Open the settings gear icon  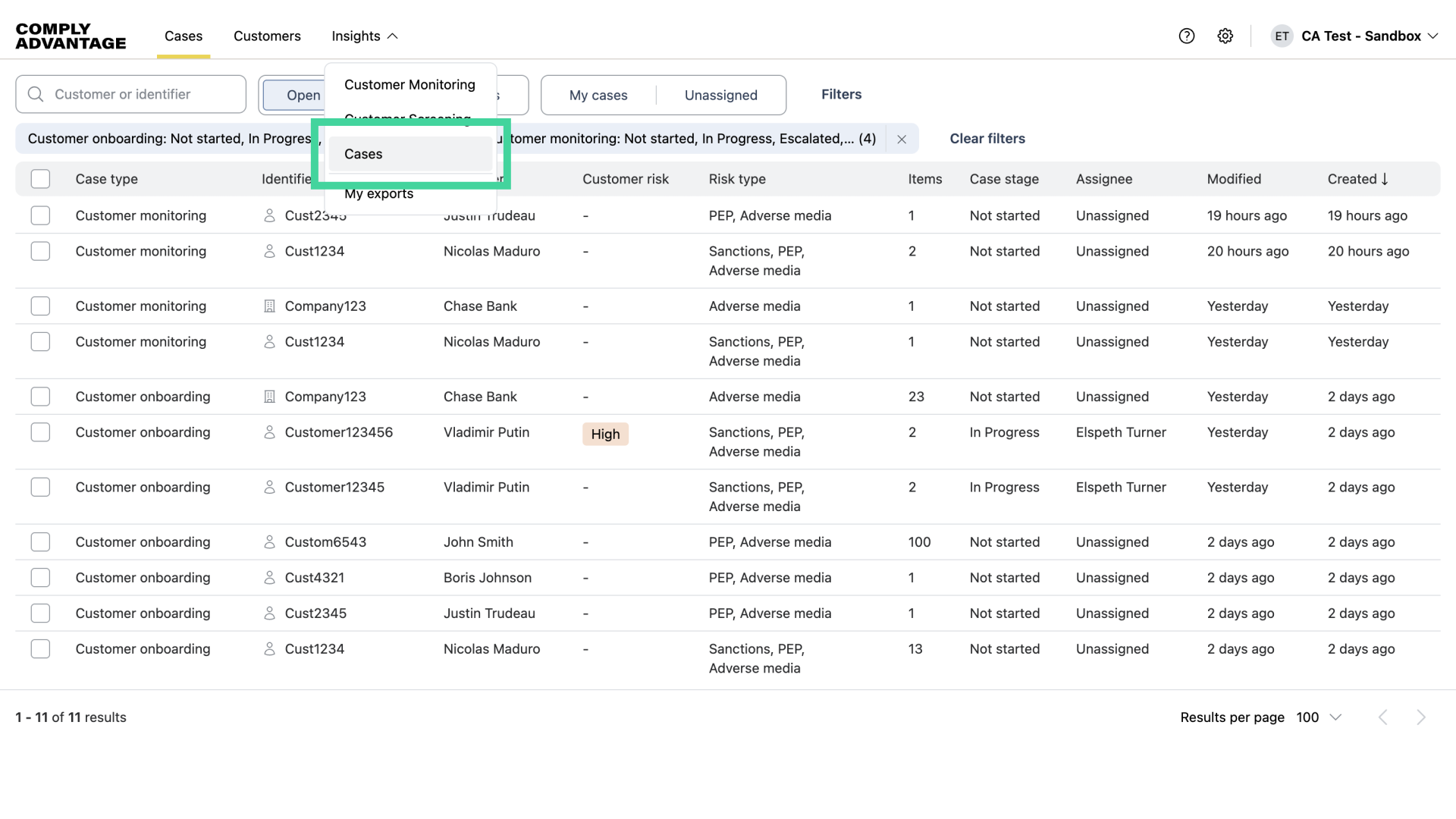click(x=1225, y=36)
